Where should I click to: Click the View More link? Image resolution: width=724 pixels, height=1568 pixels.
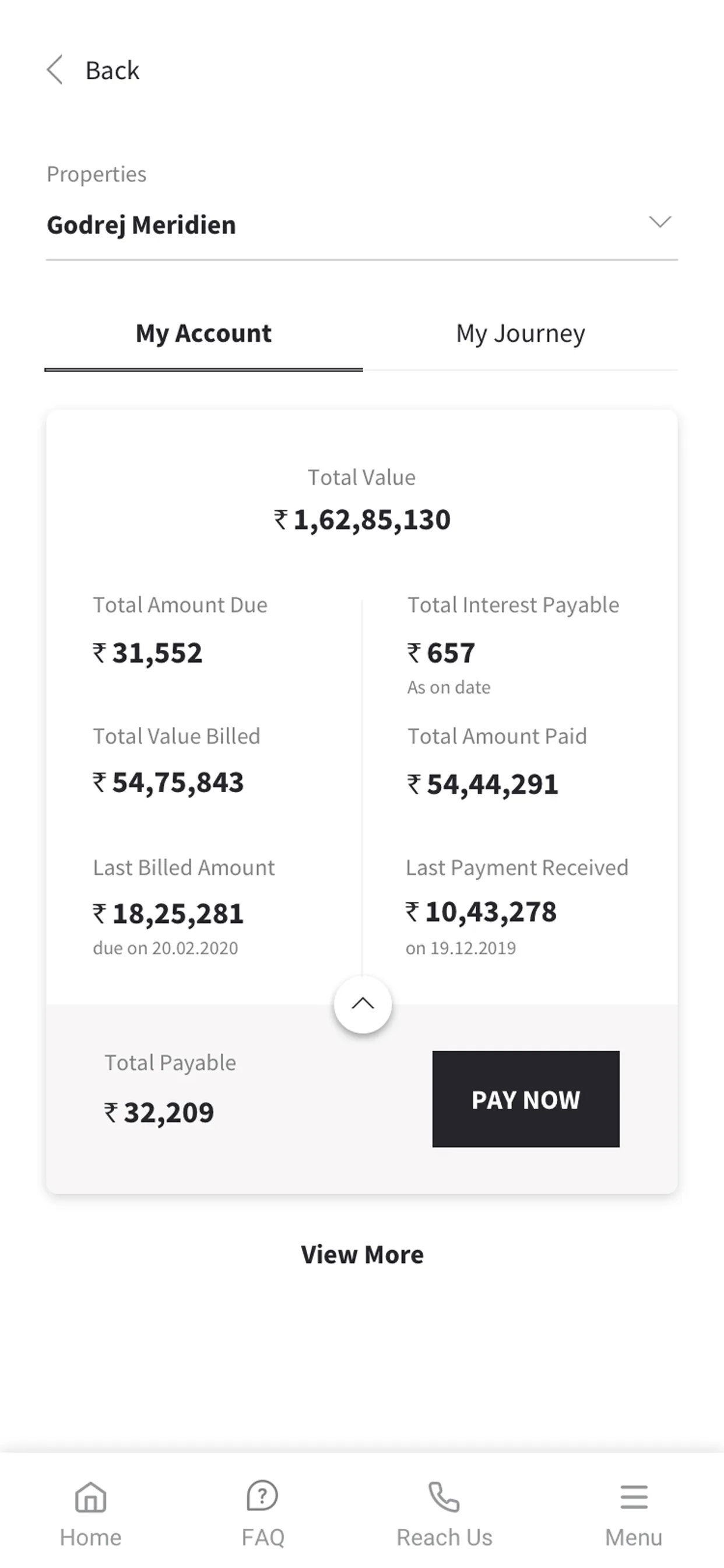coord(362,1255)
